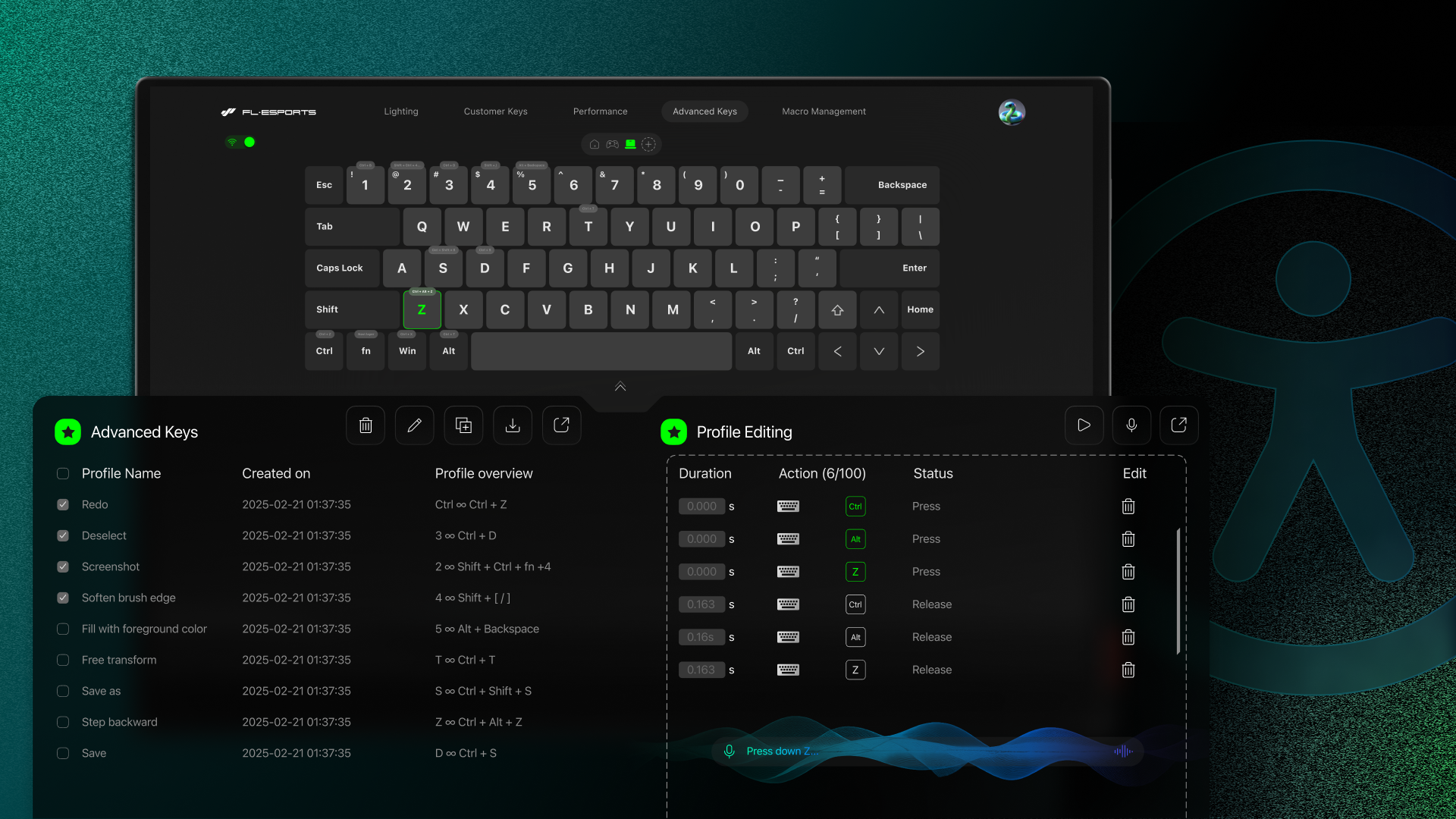Click the 0.163 duration field for Ctrl Release
The image size is (1456, 819).
coord(701,605)
